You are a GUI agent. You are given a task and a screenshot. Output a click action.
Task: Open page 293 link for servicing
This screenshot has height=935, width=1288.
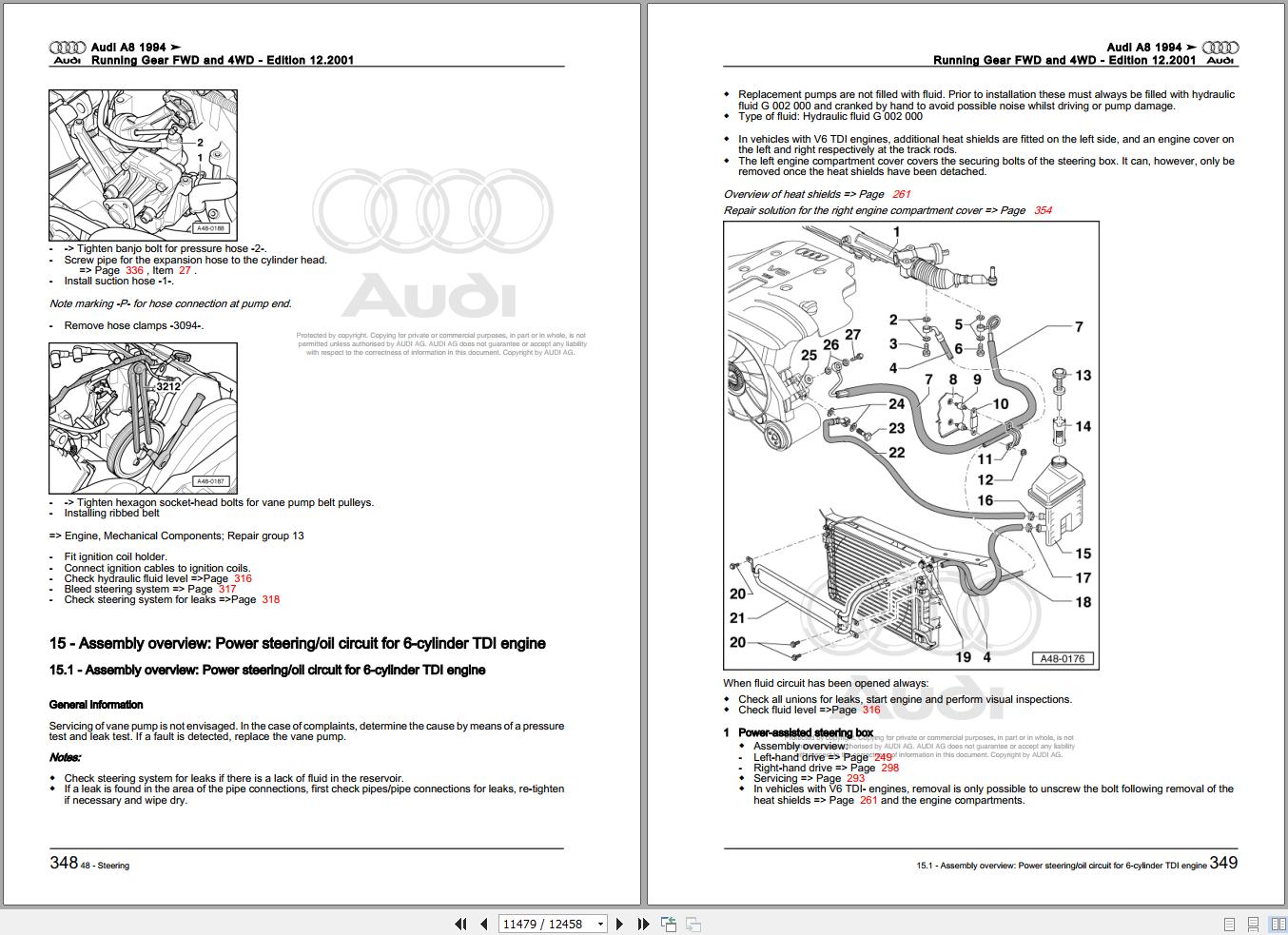tap(856, 778)
